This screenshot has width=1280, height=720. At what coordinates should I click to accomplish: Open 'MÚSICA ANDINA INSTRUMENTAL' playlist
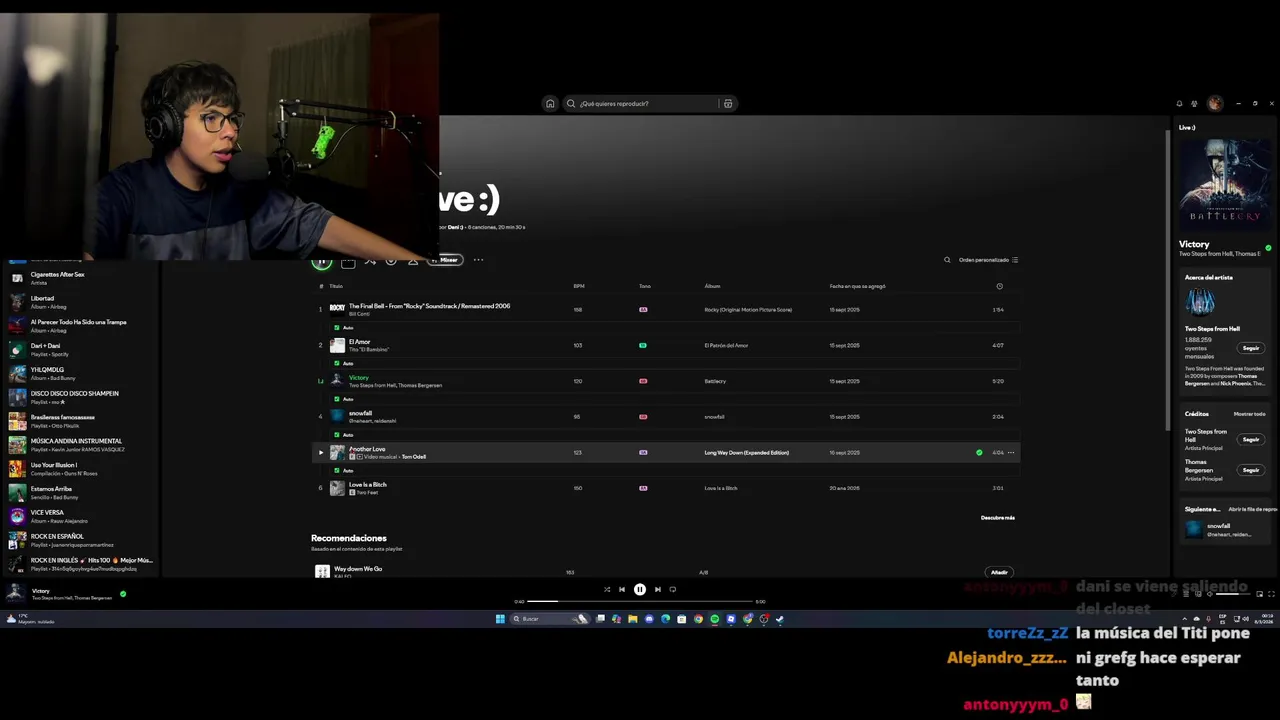pos(80,445)
